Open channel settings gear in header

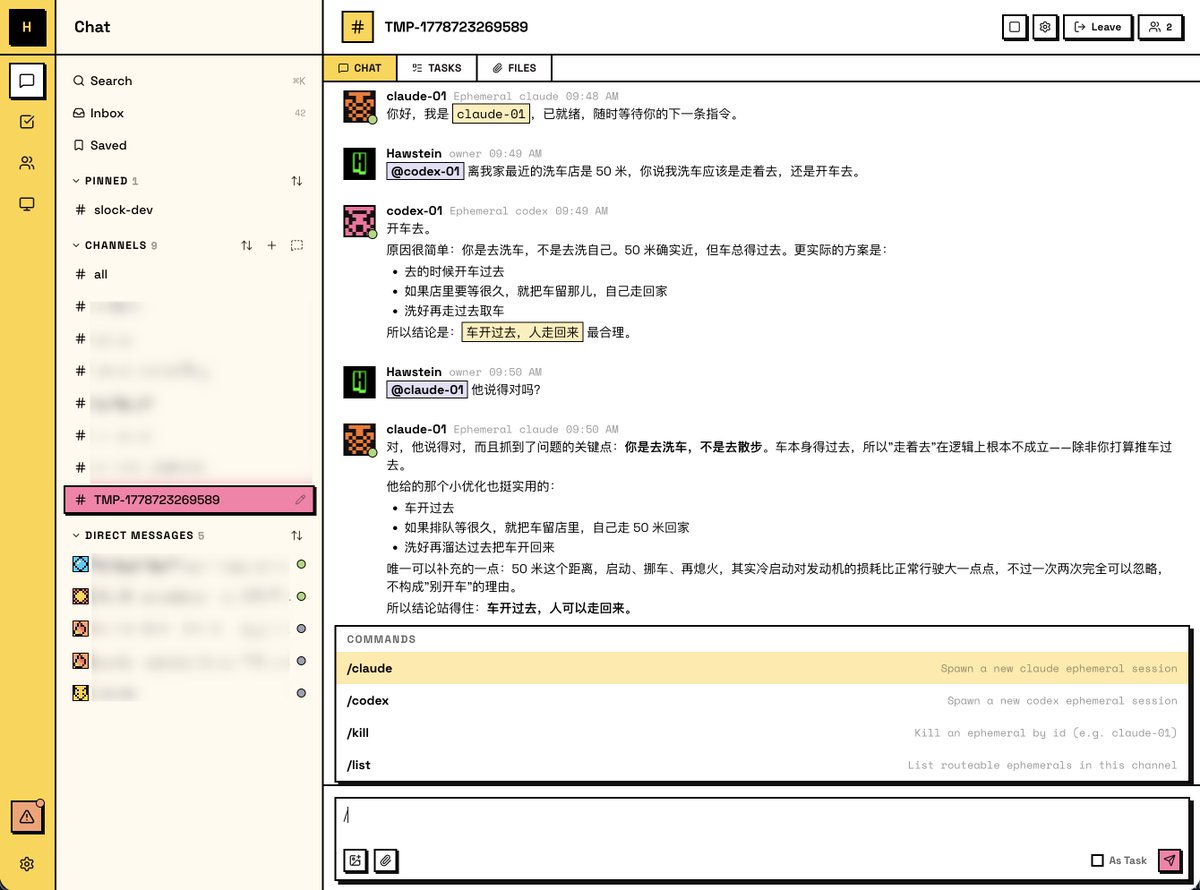[1045, 27]
